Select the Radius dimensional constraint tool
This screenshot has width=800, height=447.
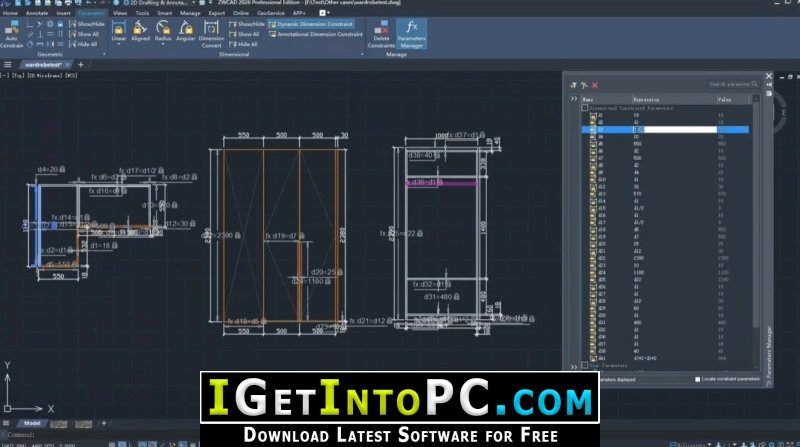click(x=163, y=31)
